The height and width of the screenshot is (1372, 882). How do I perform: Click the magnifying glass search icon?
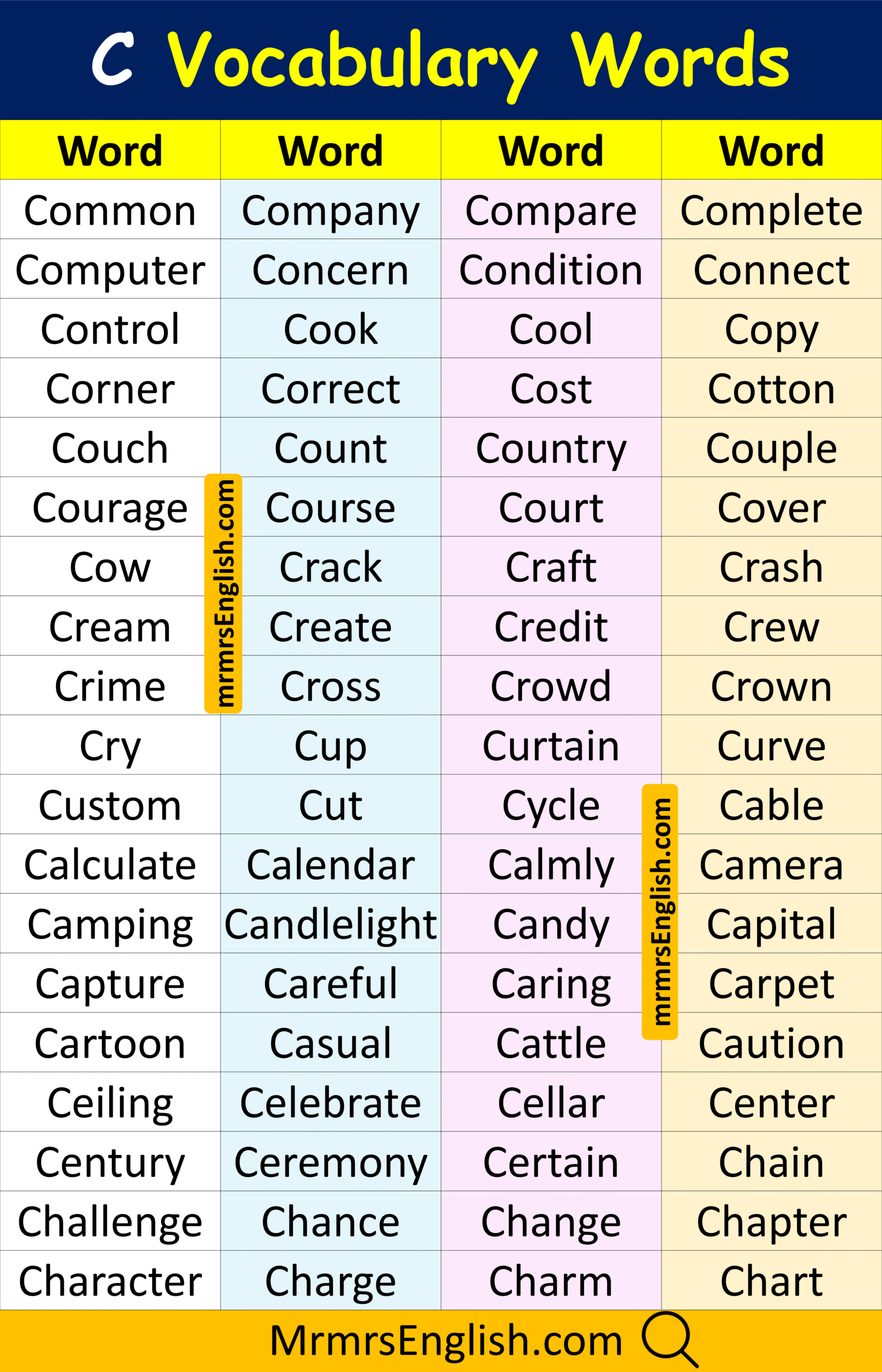coord(668,1338)
